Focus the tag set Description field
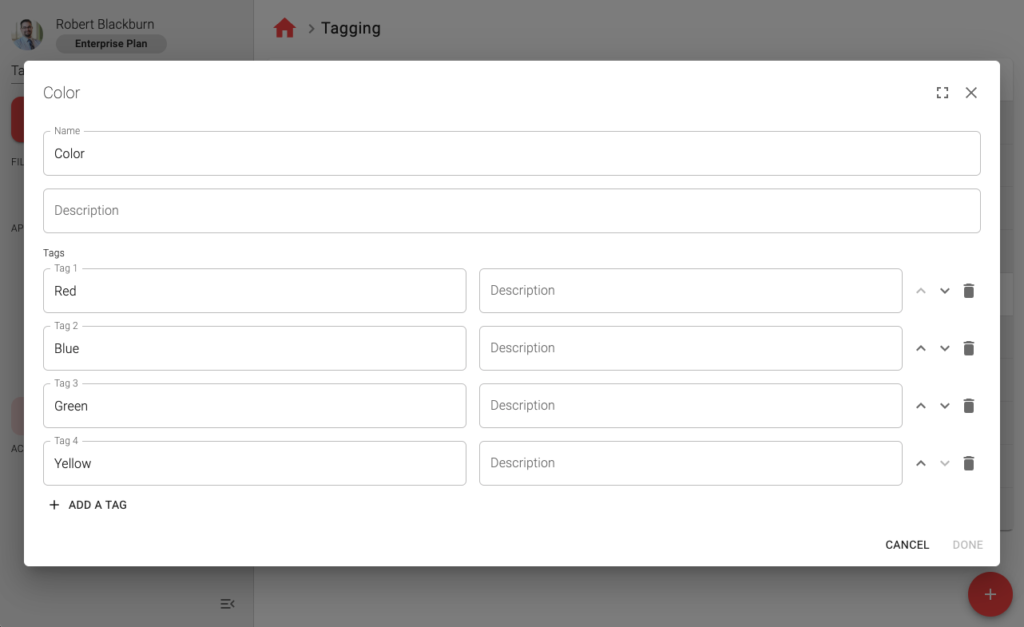Image resolution: width=1024 pixels, height=627 pixels. (x=511, y=211)
